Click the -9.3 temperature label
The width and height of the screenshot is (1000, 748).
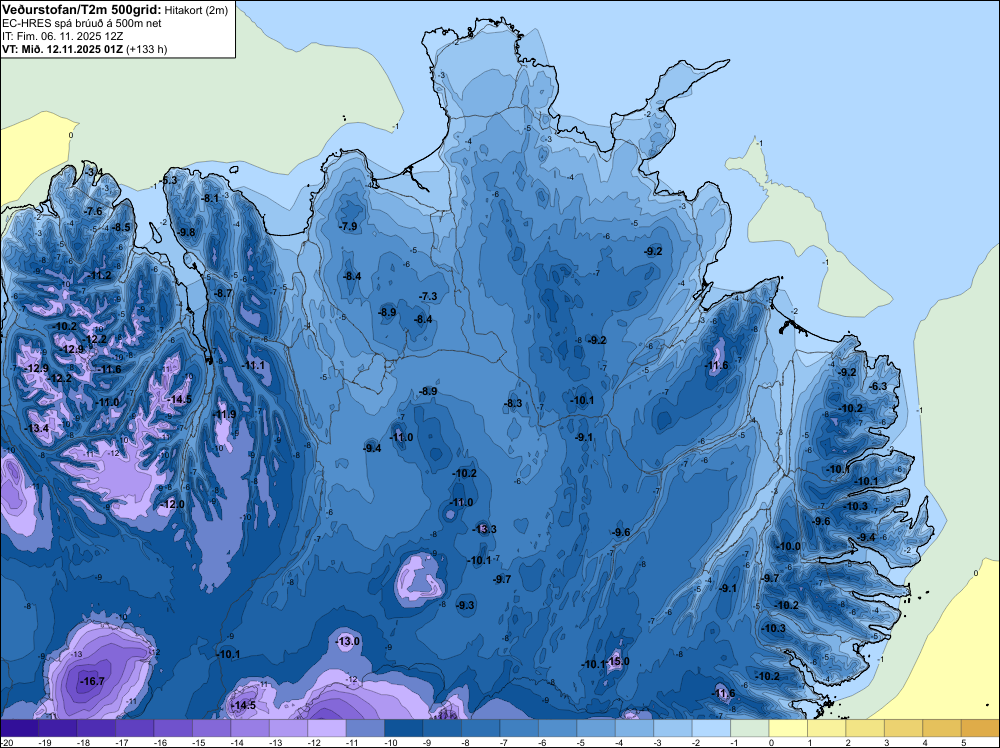pos(465,605)
